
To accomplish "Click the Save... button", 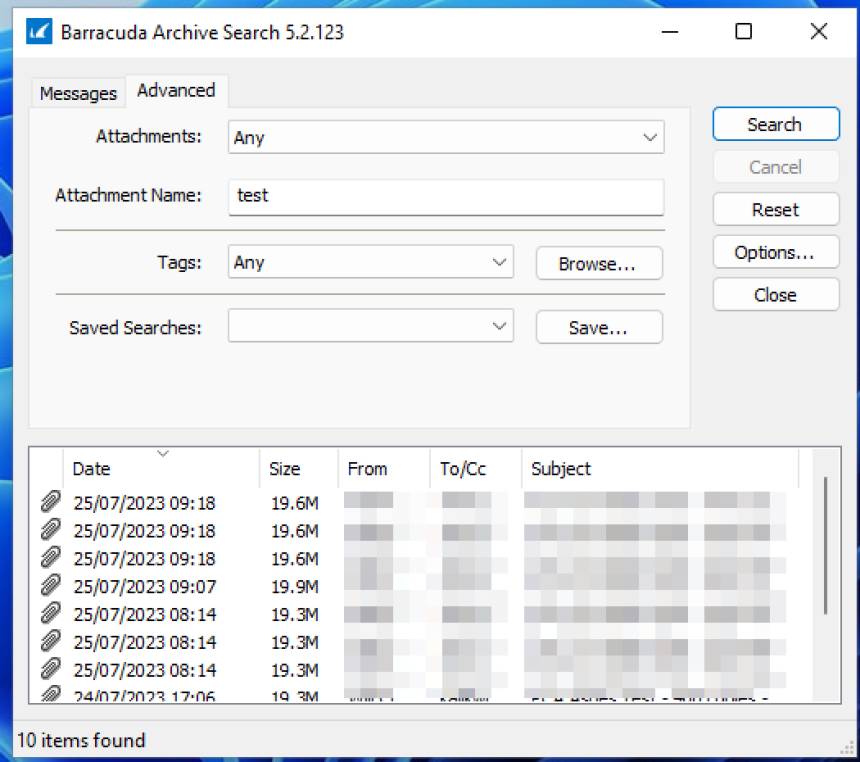I will point(599,328).
